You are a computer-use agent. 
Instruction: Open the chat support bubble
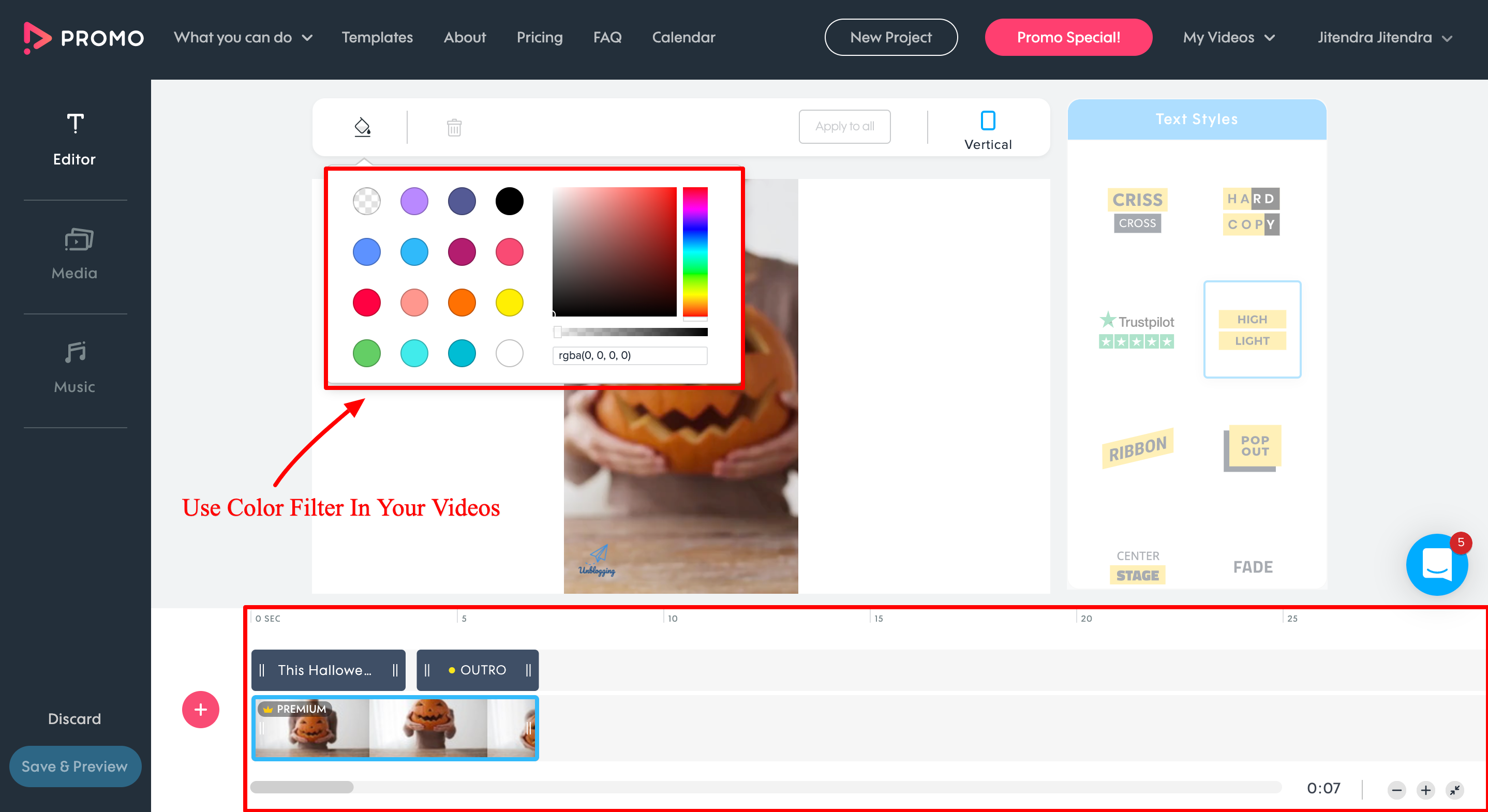pos(1436,564)
